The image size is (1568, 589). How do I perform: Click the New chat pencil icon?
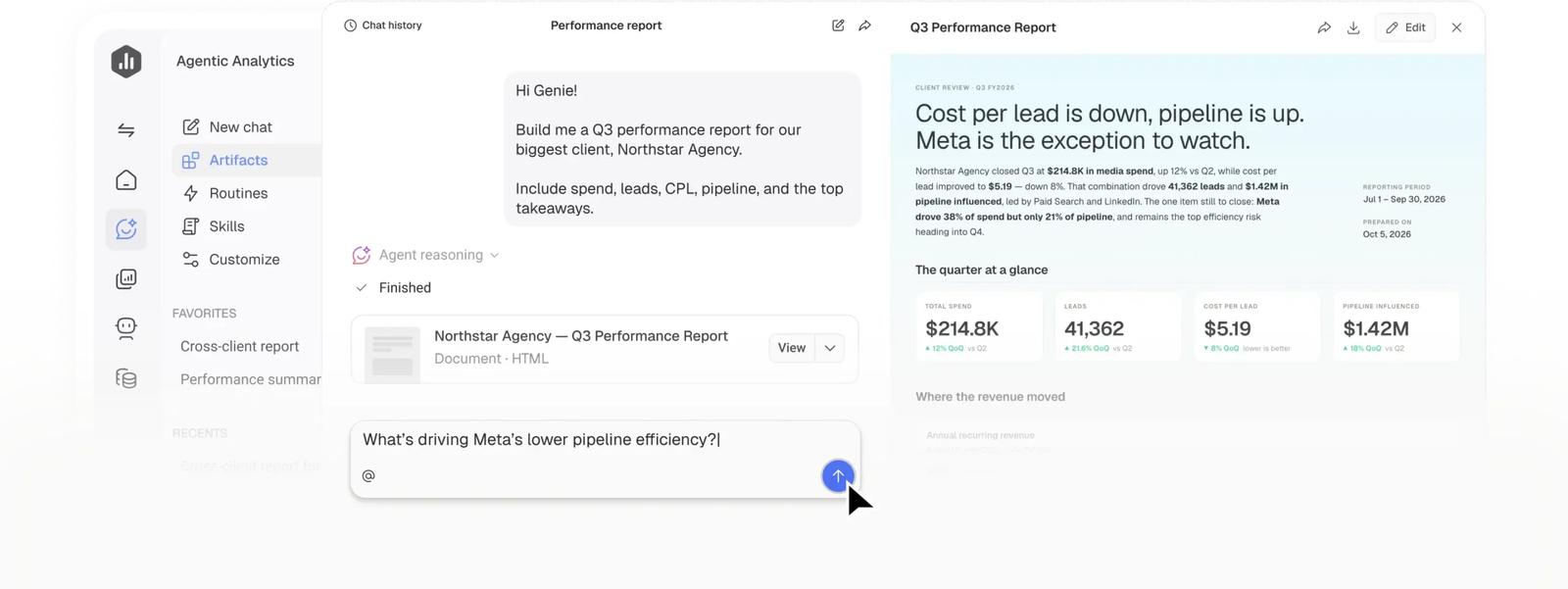(x=191, y=126)
